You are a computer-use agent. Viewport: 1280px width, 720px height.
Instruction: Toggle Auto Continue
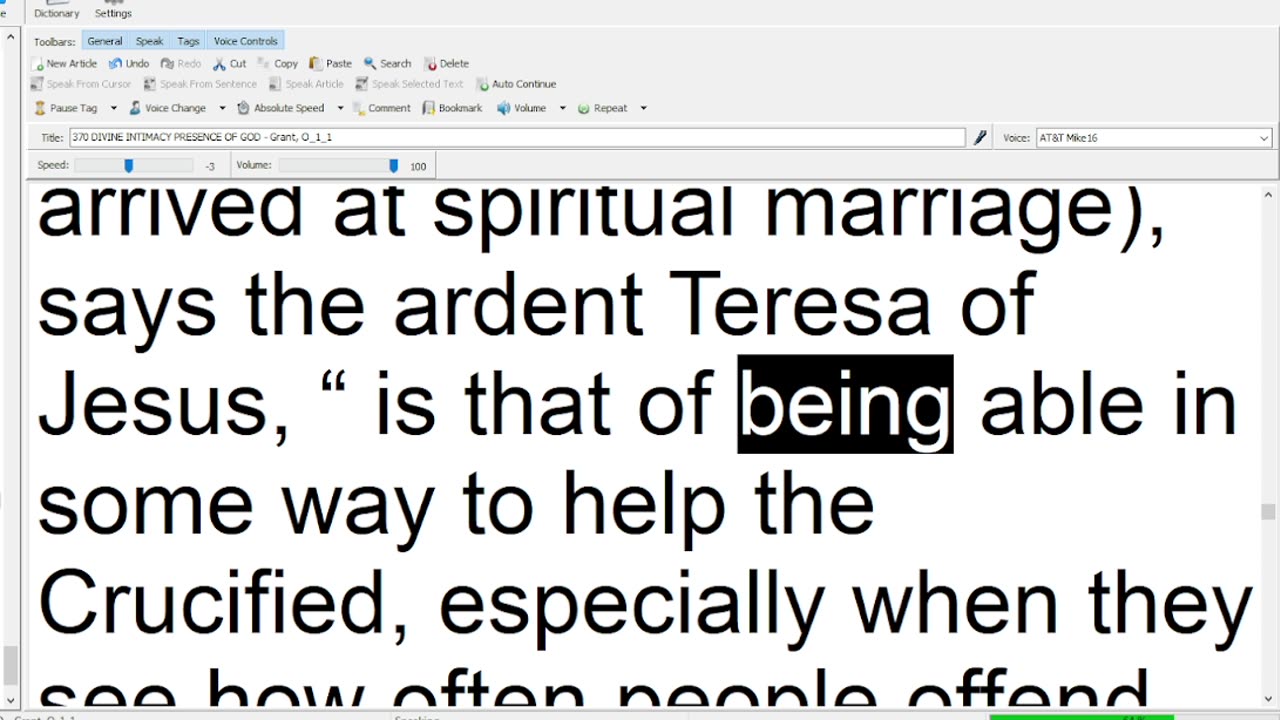click(x=516, y=84)
